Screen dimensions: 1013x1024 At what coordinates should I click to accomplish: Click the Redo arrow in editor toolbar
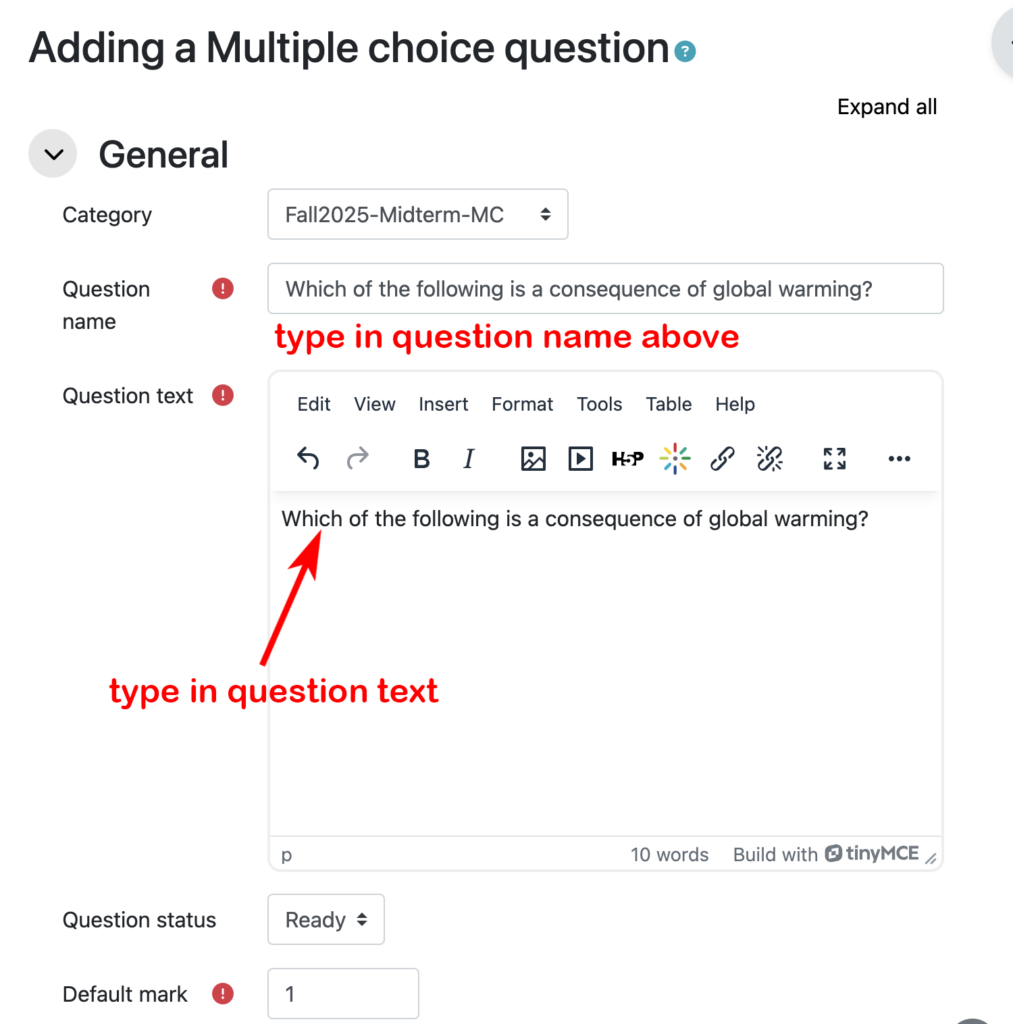[357, 459]
